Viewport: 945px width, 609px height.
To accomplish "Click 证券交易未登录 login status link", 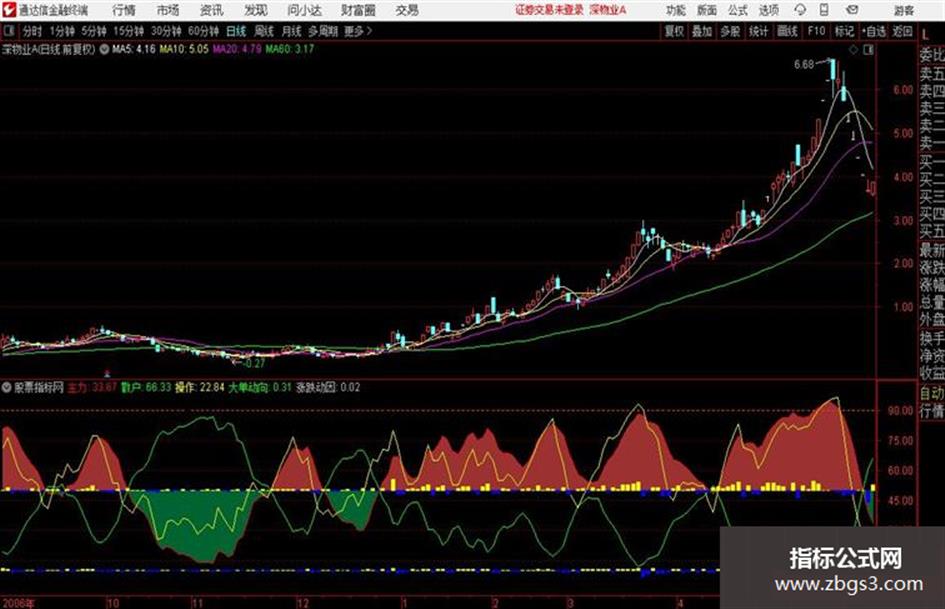I will coord(549,10).
